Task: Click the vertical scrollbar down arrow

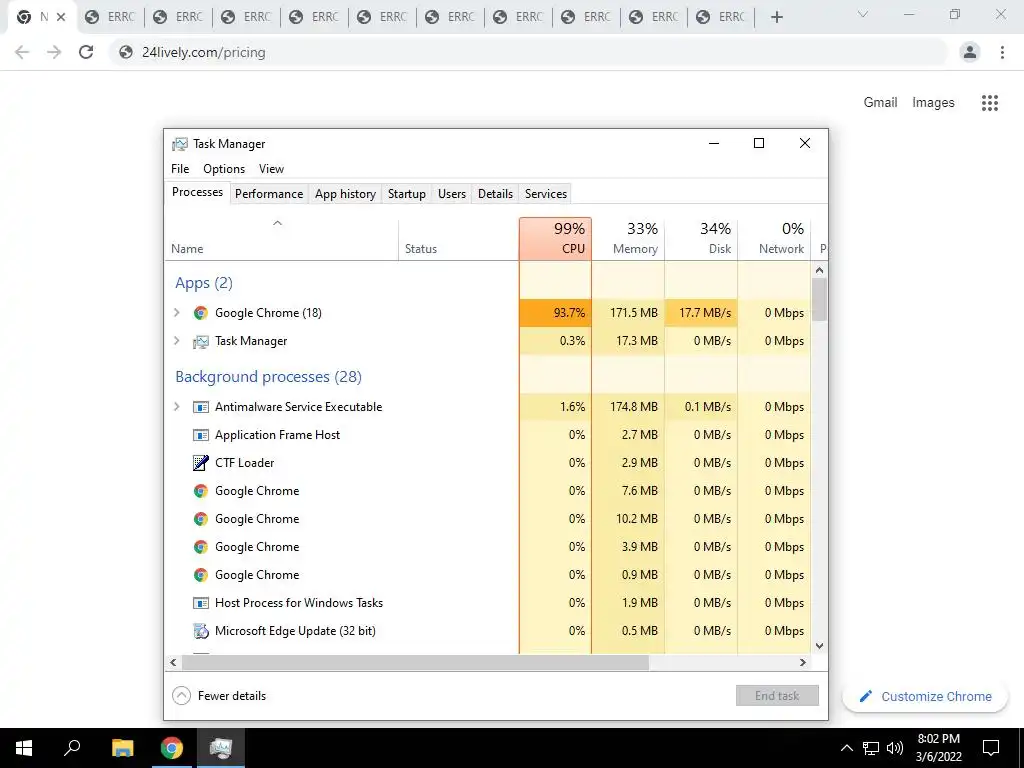Action: point(820,645)
